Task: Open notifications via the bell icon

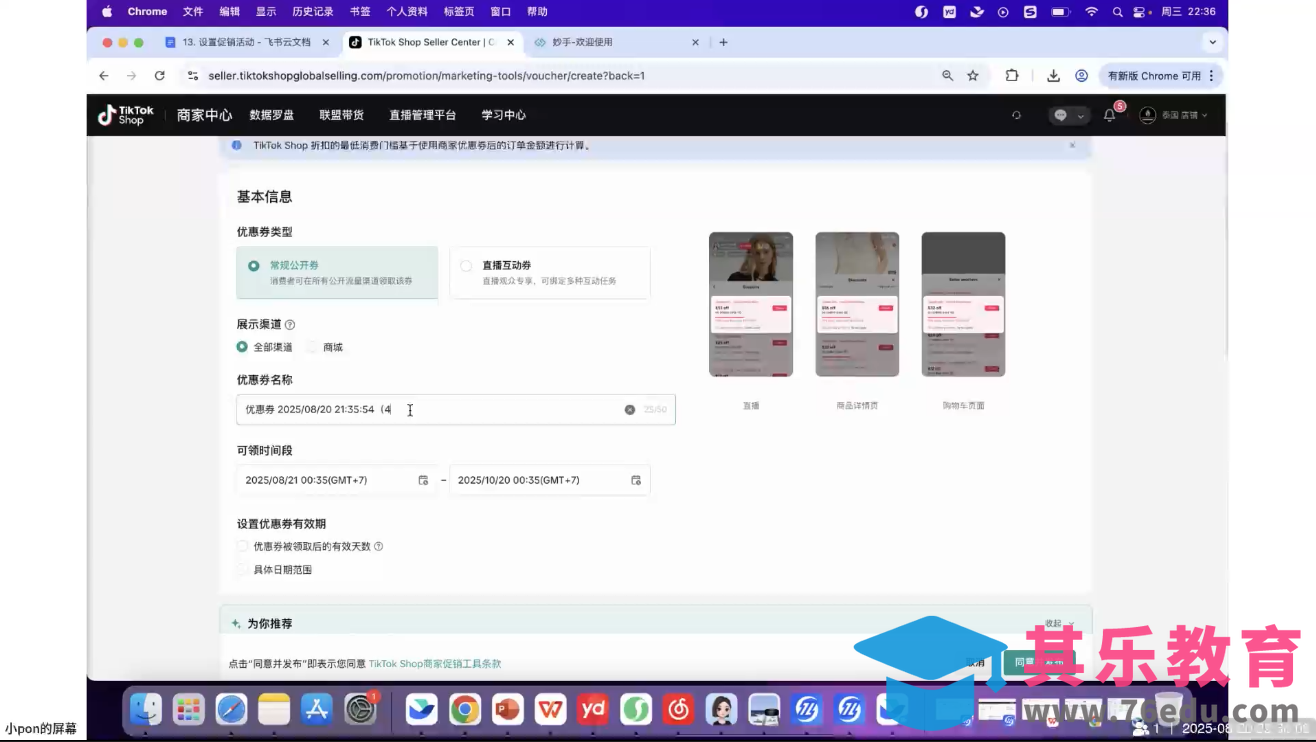Action: pyautogui.click(x=1108, y=115)
